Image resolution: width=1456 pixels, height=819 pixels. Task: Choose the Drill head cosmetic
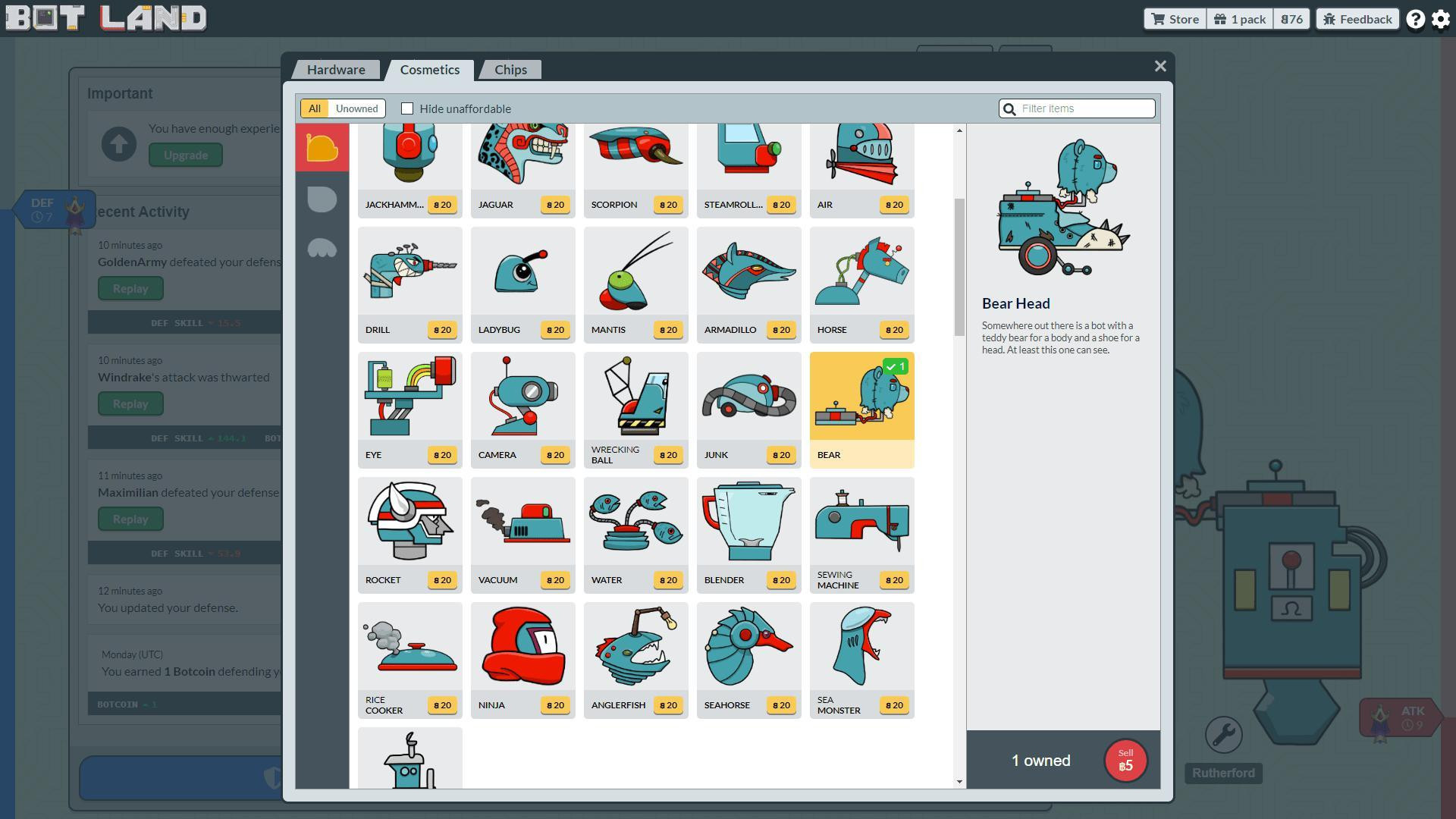pyautogui.click(x=409, y=285)
